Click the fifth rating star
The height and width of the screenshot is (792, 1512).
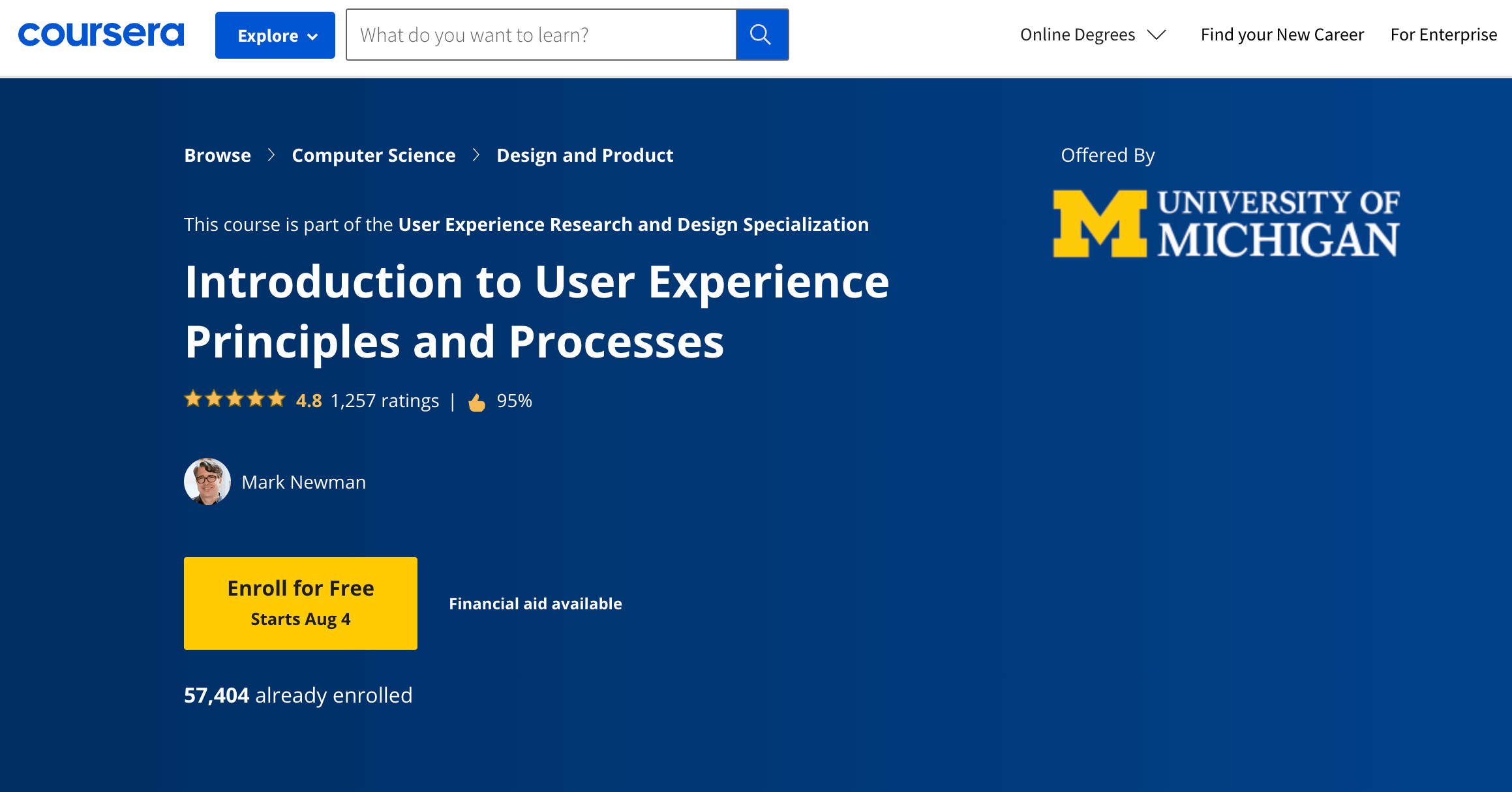277,399
